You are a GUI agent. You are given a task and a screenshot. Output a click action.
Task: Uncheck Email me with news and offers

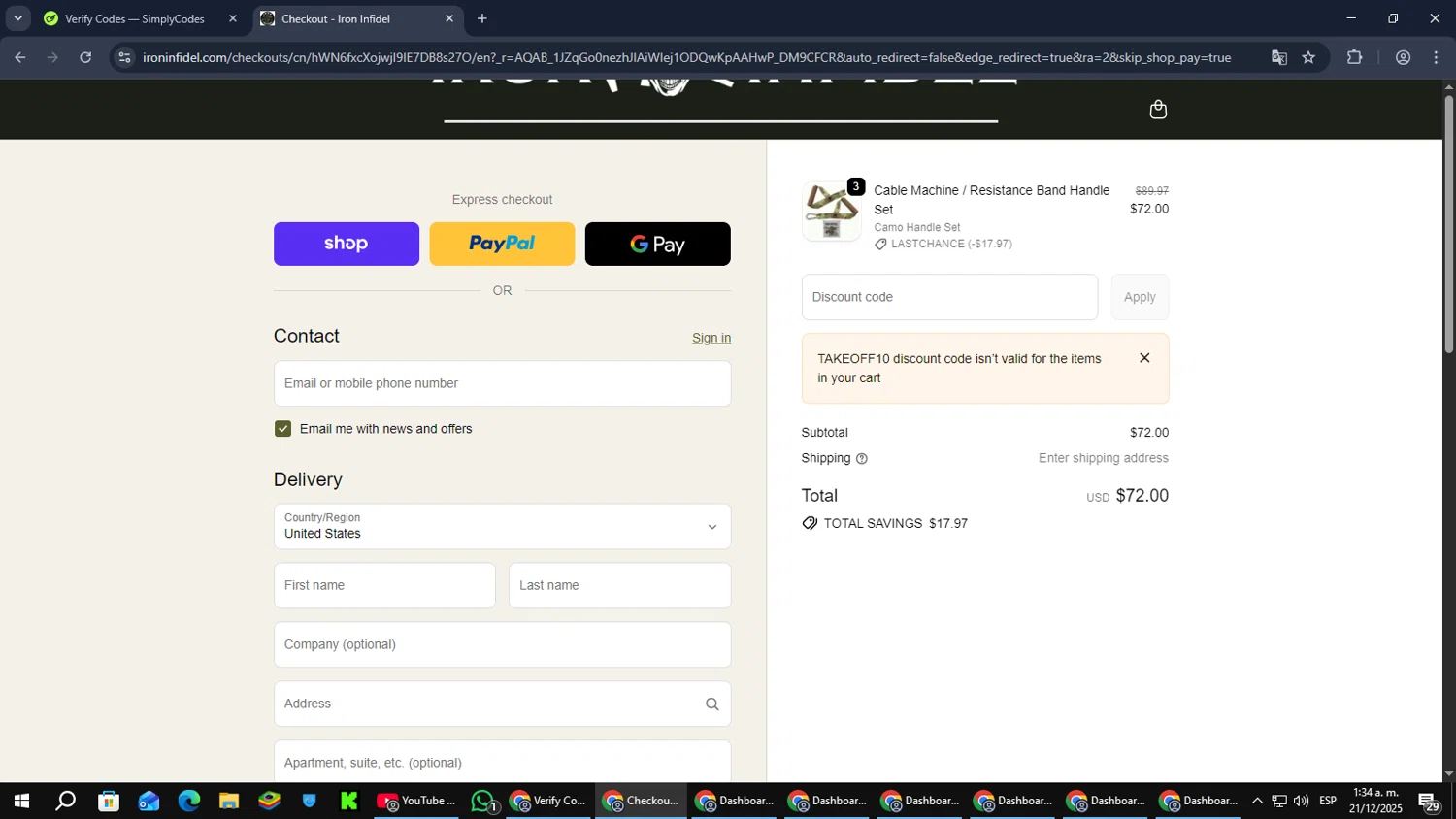(282, 429)
